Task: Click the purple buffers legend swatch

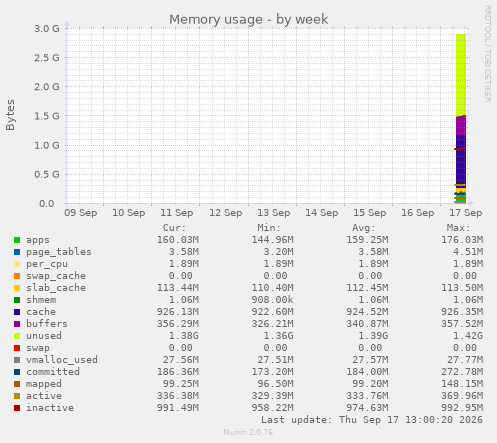Action: tap(17, 324)
